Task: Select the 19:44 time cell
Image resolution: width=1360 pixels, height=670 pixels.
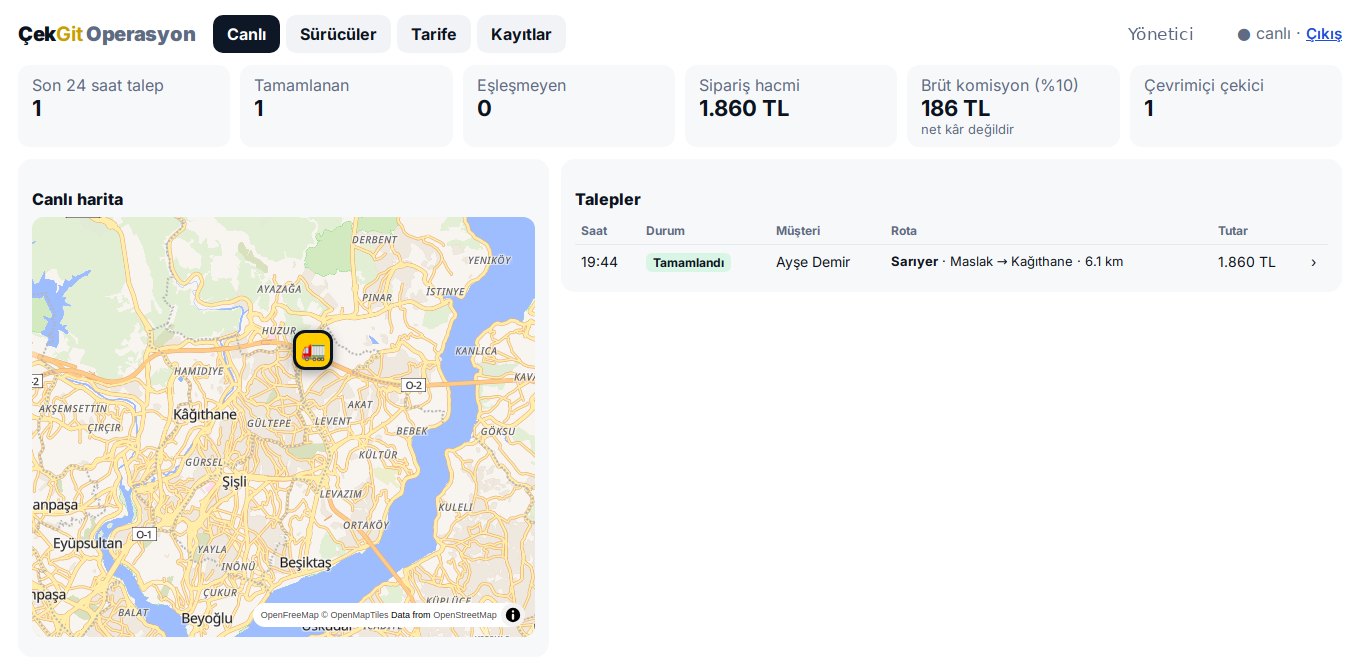Action: (x=599, y=262)
